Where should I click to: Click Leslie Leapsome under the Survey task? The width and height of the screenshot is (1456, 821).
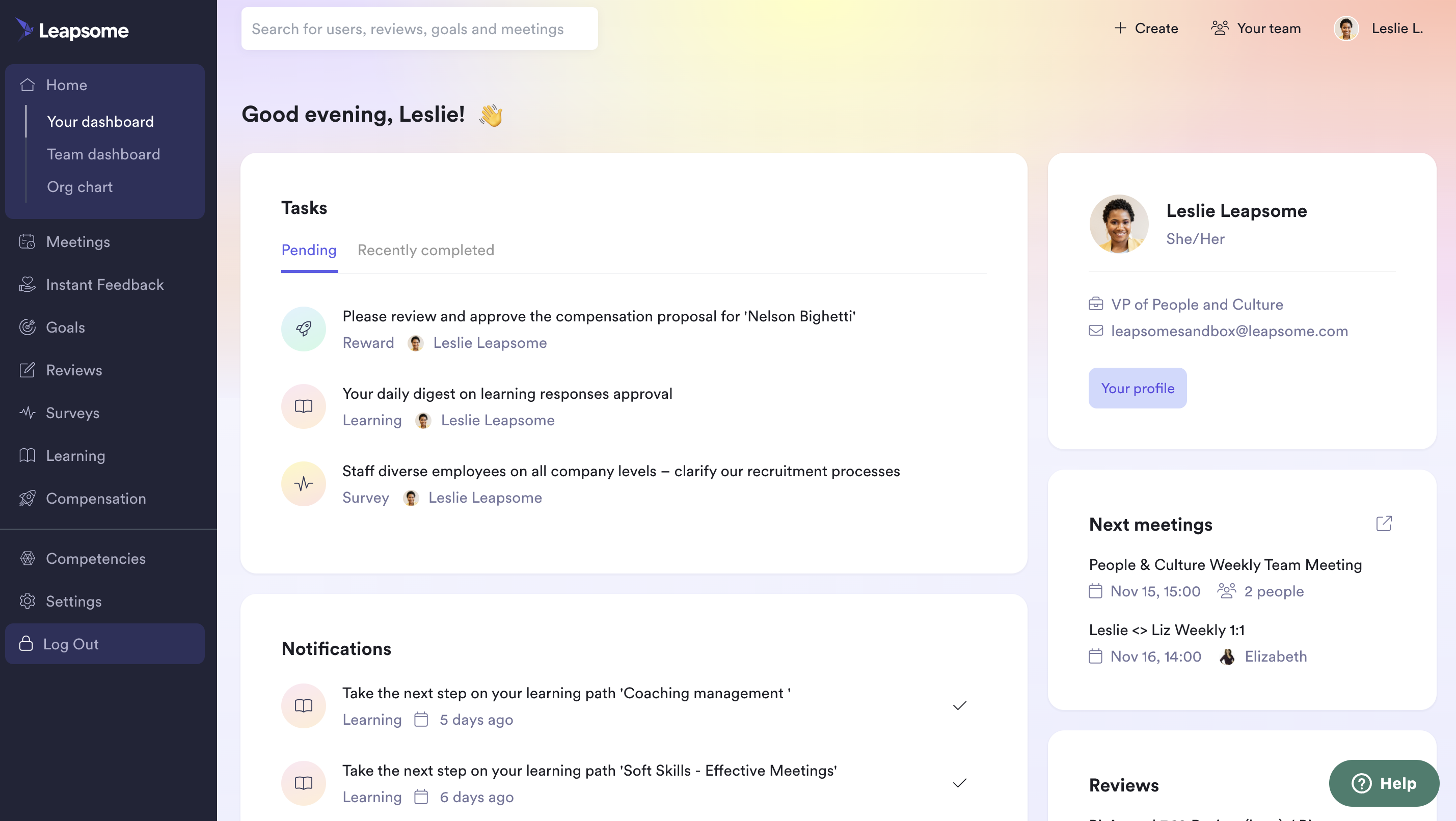[x=485, y=497]
